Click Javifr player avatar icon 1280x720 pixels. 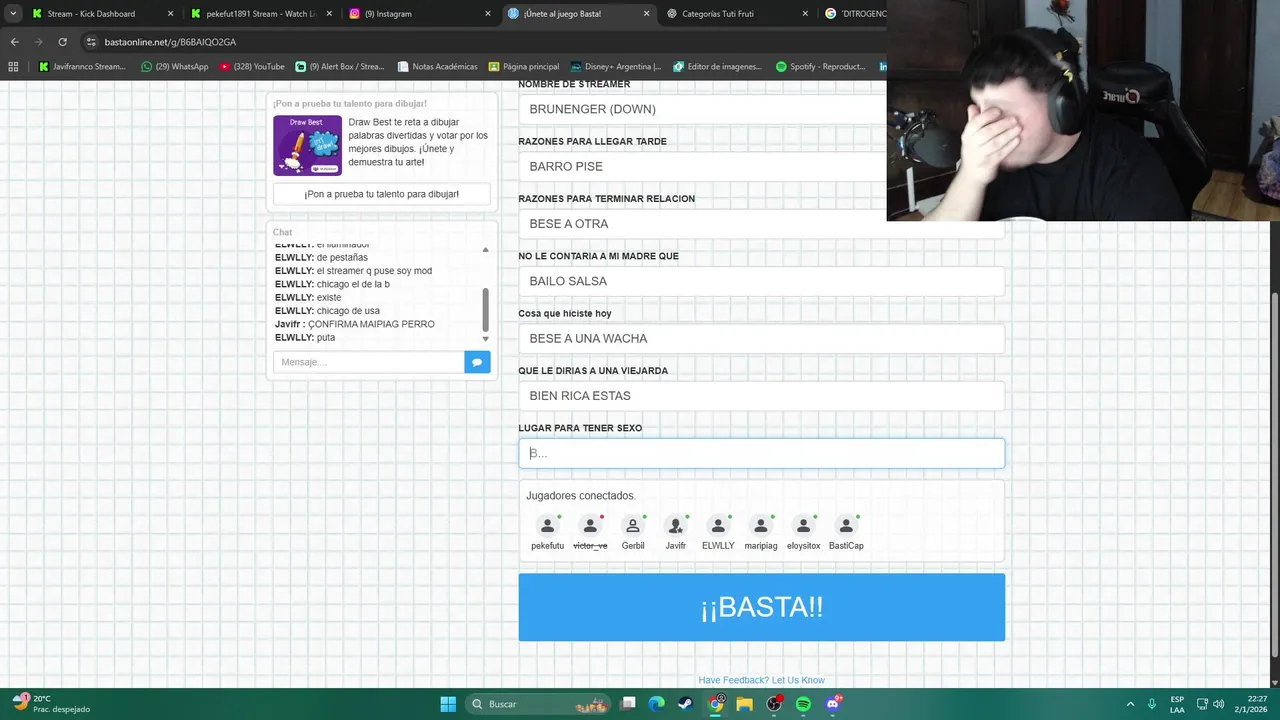(x=676, y=526)
